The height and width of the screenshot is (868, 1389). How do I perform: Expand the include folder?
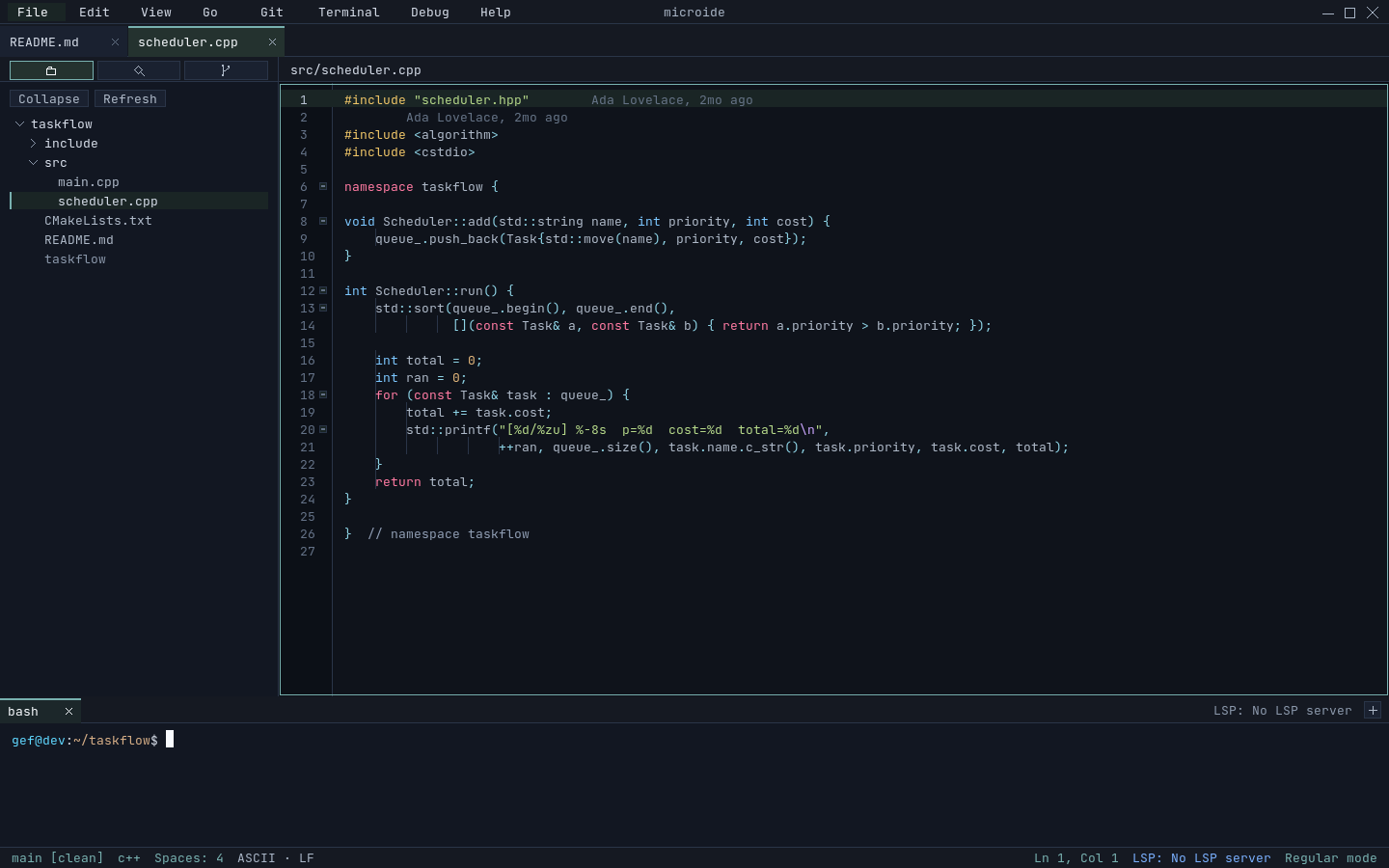[x=33, y=143]
